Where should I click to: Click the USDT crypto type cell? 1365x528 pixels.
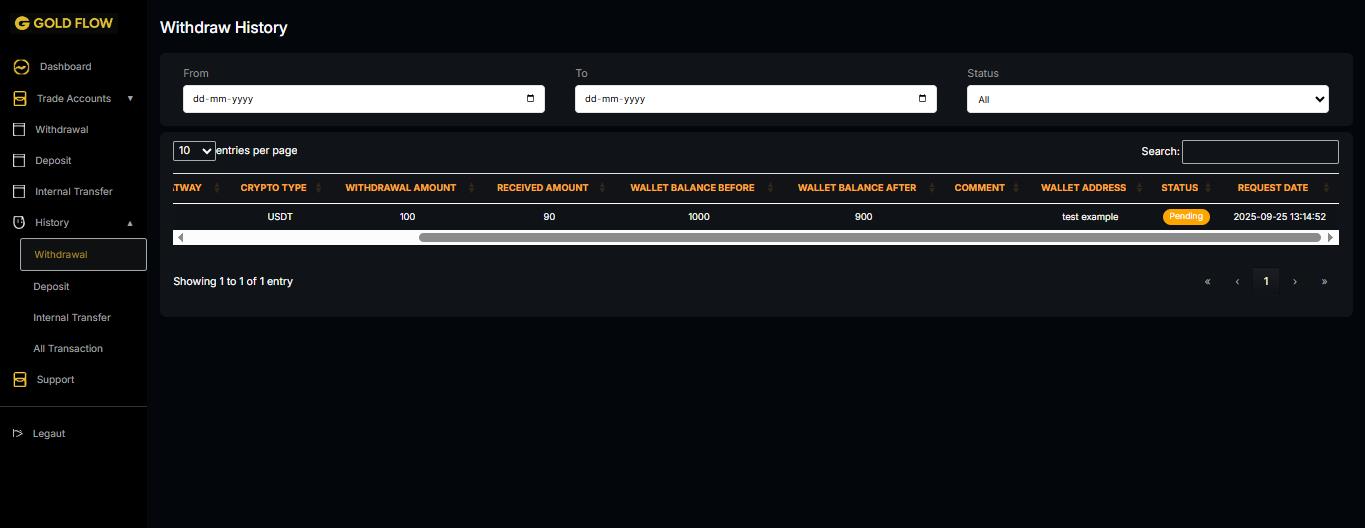pos(280,217)
